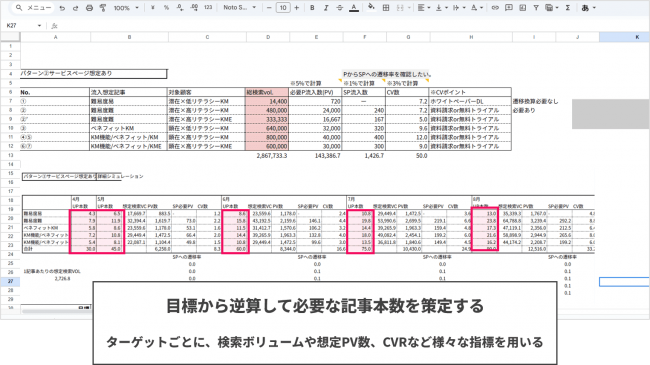Open the fill color bucket
Screen dimensions: 650x365
[x=371, y=7]
